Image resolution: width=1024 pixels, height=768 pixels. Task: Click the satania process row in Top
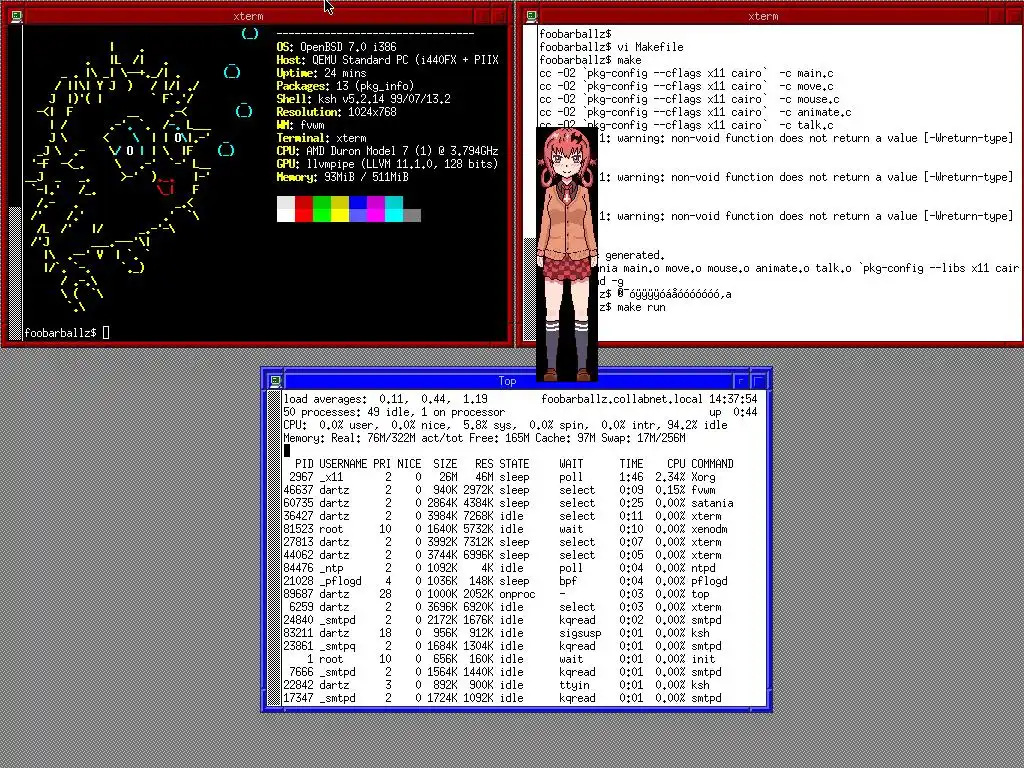pyautogui.click(x=509, y=503)
